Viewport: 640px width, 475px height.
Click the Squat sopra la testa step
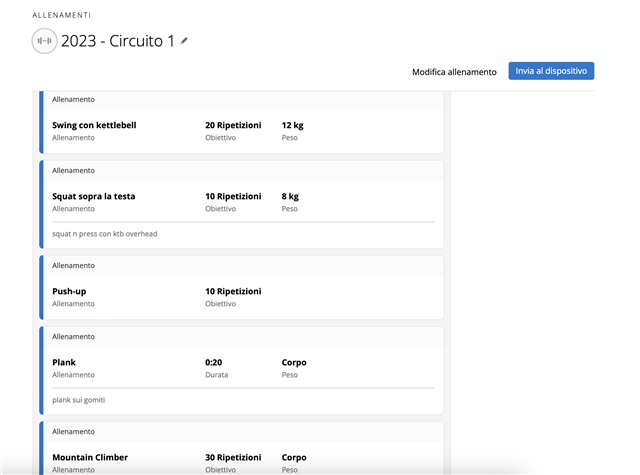pos(93,196)
